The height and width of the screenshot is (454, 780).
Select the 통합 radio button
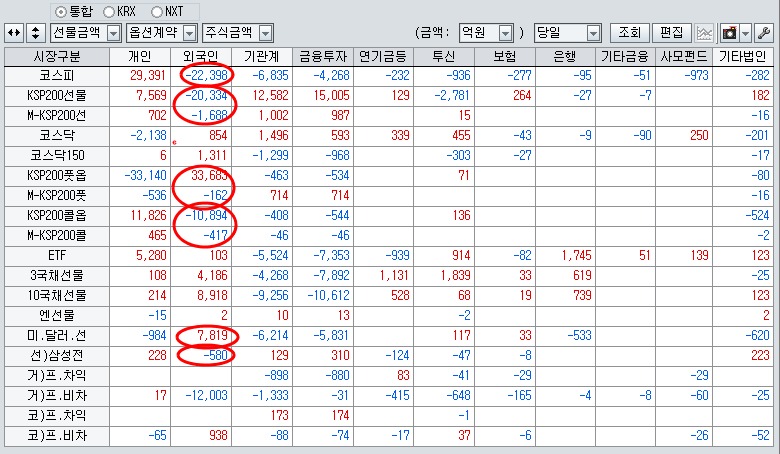(60, 10)
